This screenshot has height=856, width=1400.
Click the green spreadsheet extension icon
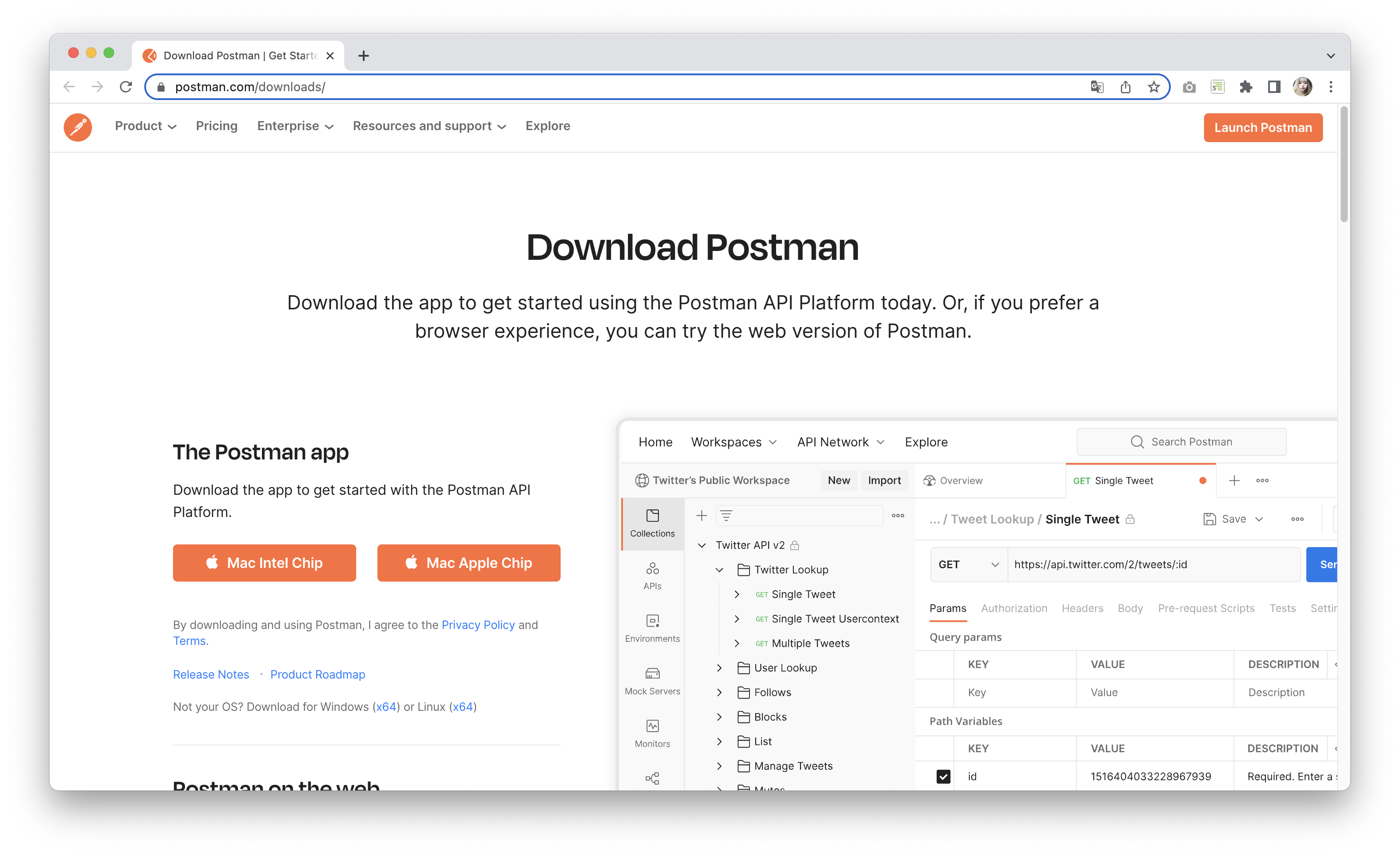(1217, 86)
